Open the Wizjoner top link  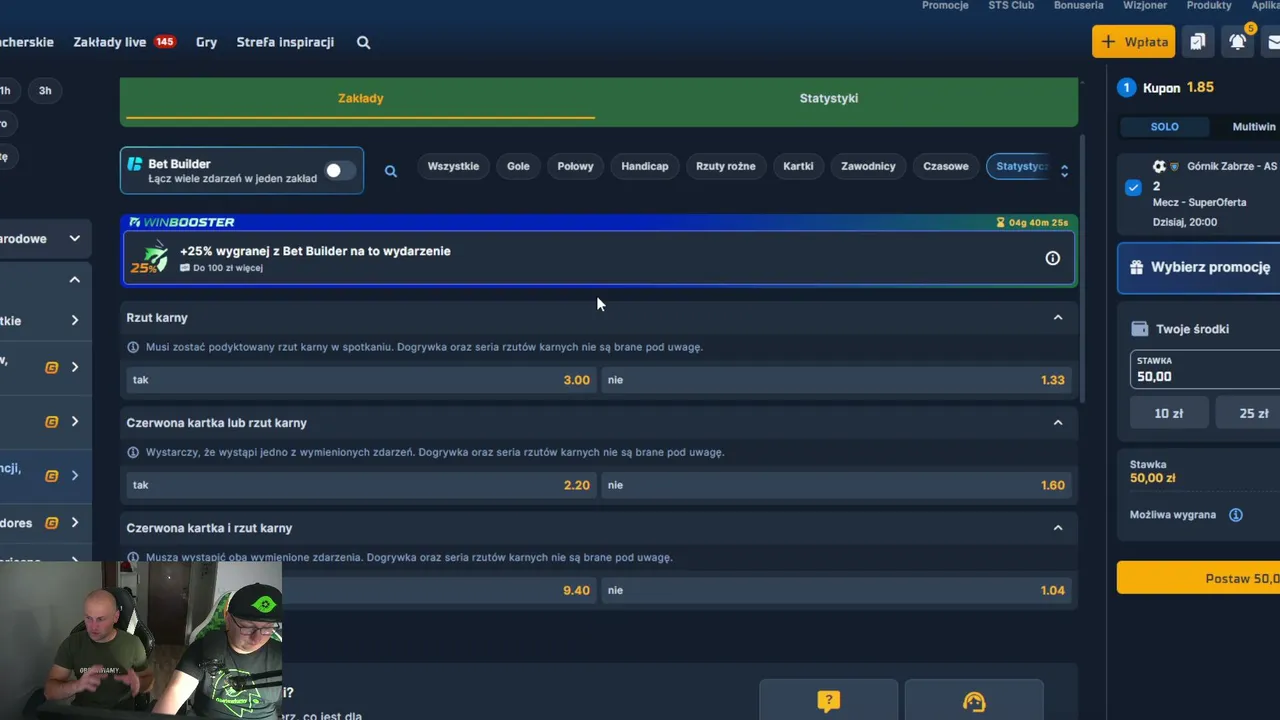pyautogui.click(x=1145, y=5)
